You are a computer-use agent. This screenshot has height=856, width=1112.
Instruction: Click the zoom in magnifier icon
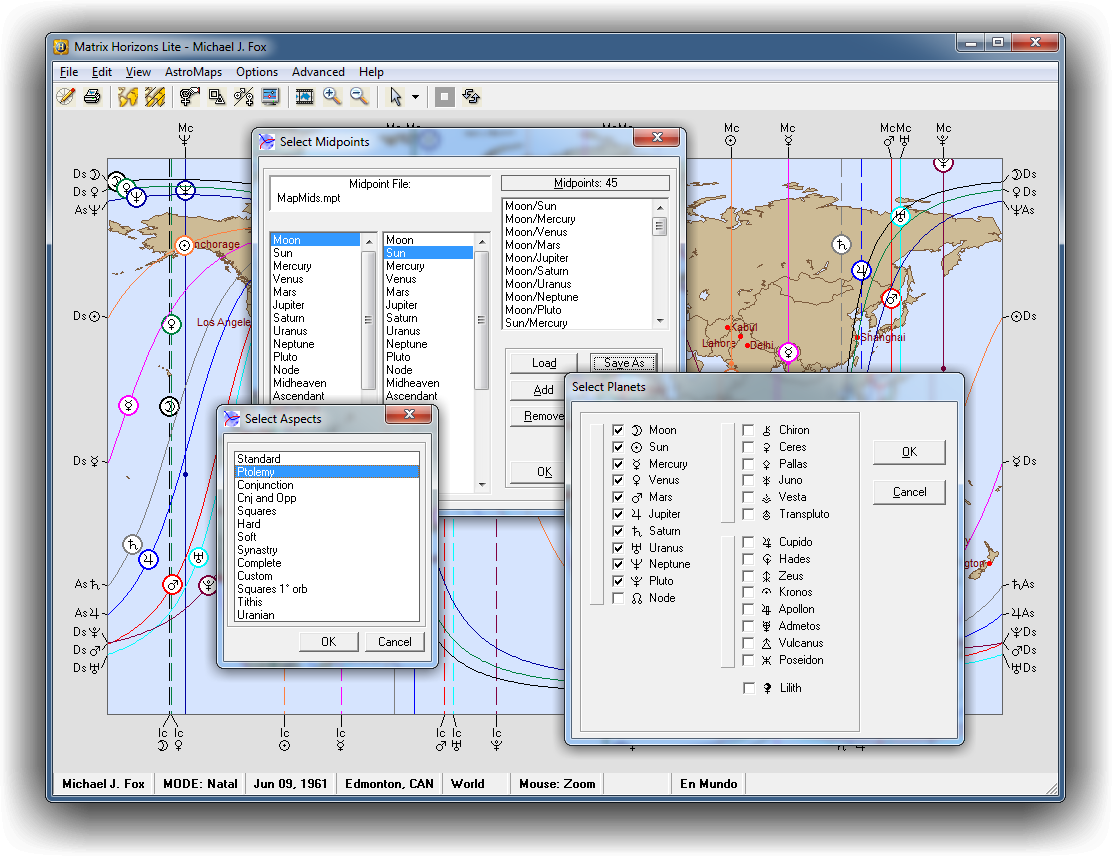[332, 97]
